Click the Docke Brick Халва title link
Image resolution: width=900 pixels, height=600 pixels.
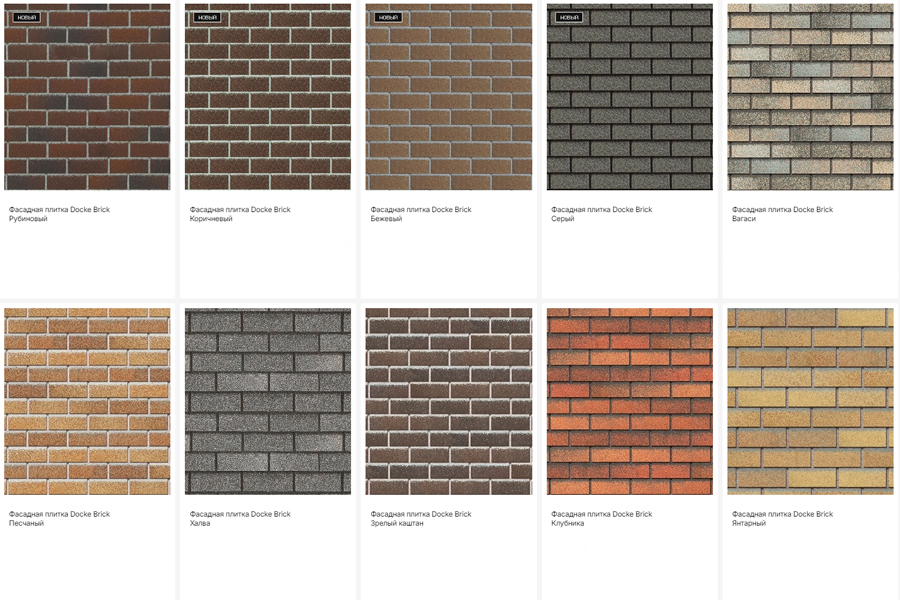point(240,518)
